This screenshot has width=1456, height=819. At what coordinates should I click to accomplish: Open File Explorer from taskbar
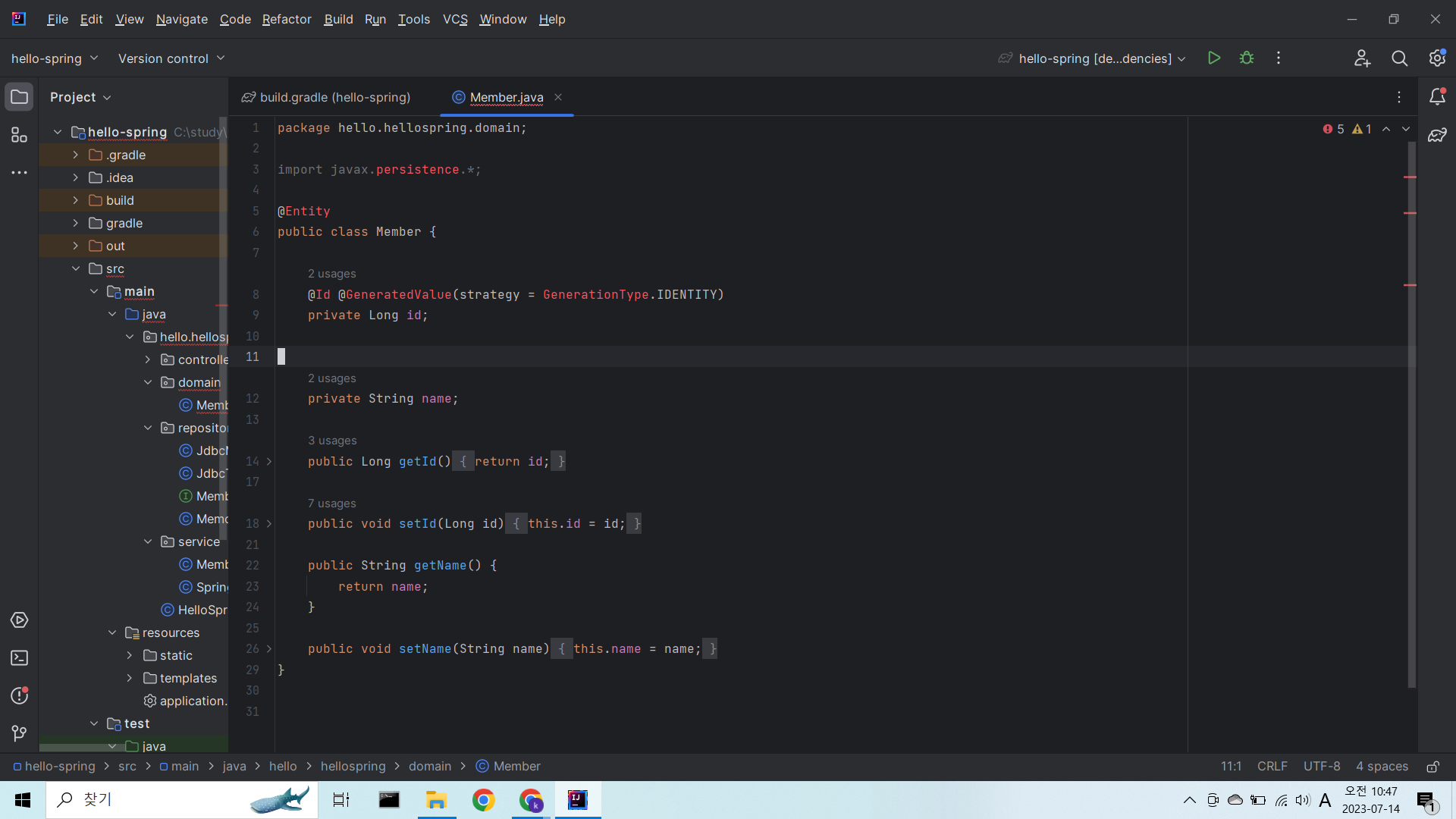[436, 800]
